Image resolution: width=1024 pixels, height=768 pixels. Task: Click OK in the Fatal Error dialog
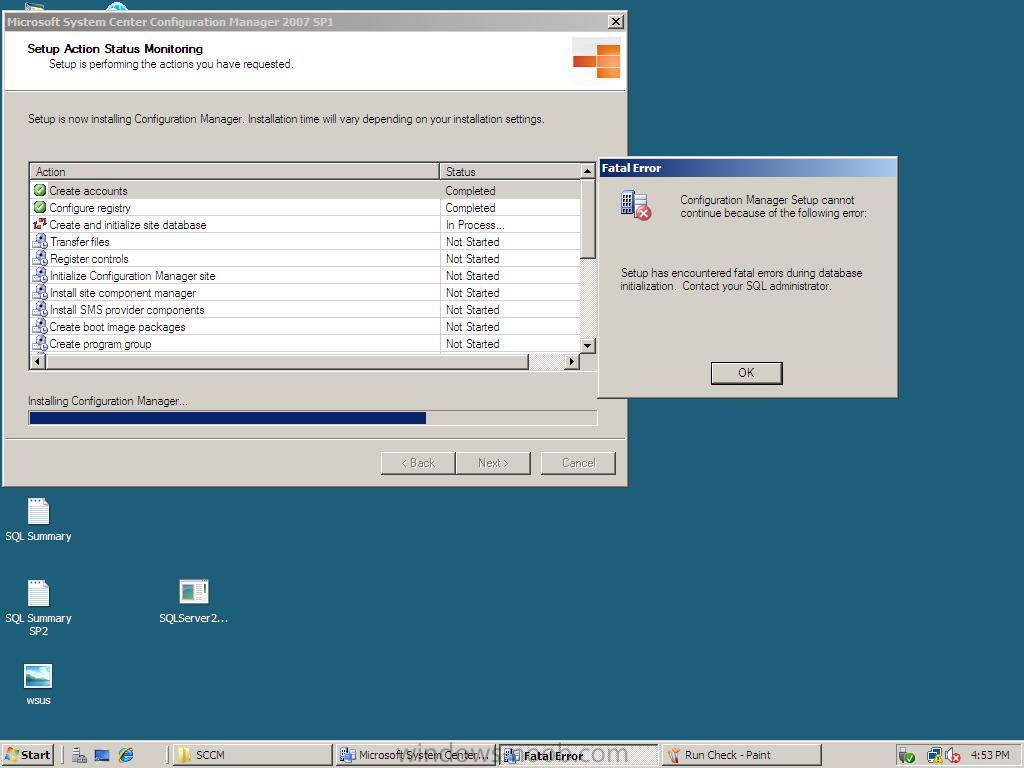pyautogui.click(x=746, y=373)
